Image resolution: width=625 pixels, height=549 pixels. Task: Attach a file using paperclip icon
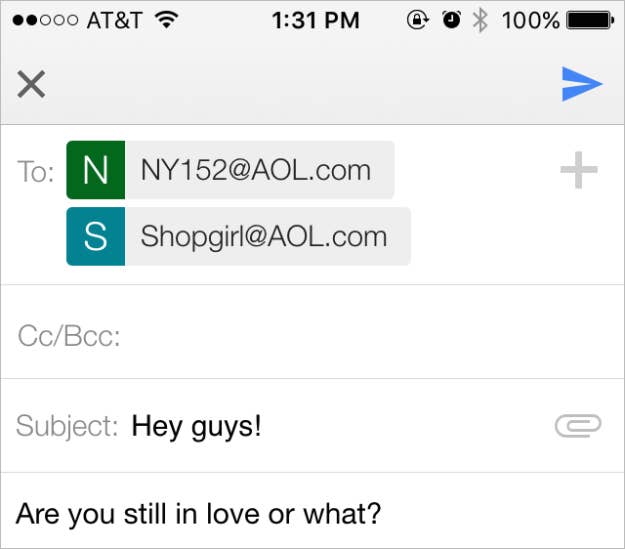(x=578, y=426)
